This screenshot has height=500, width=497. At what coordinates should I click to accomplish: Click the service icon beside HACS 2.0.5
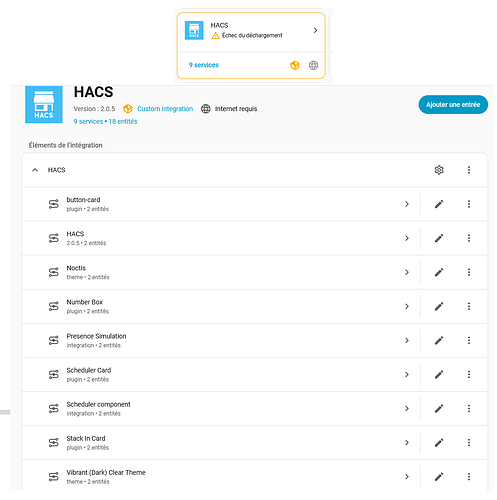[x=54, y=238]
